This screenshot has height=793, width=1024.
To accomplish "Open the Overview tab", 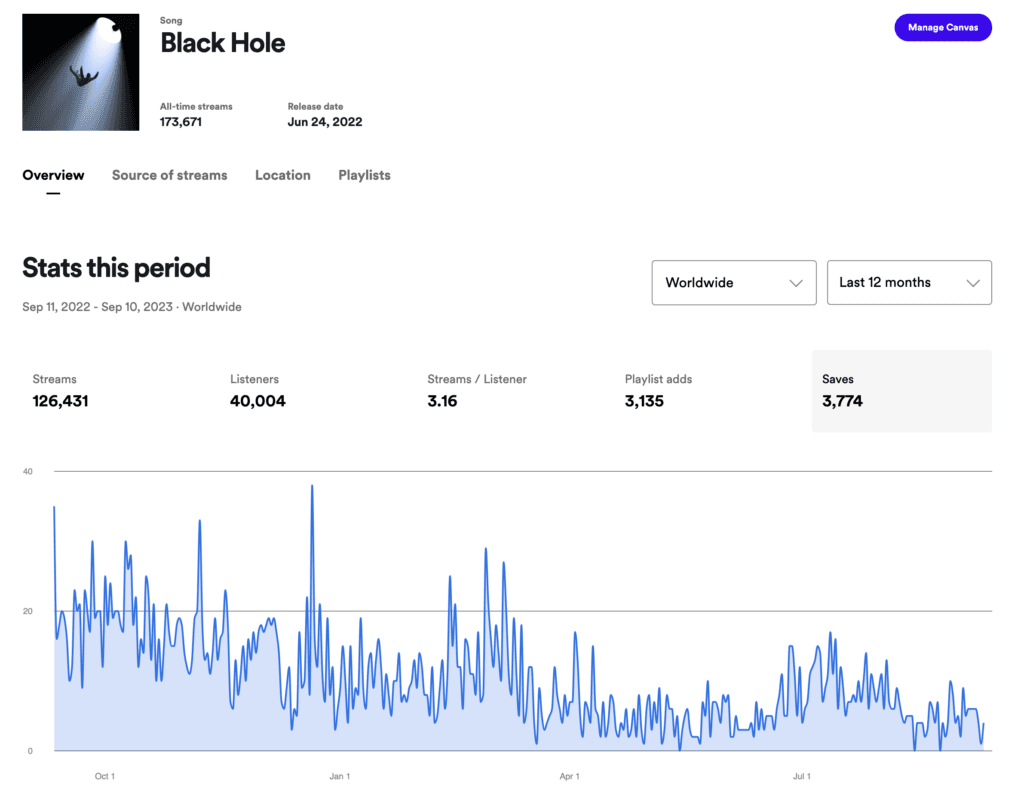I will pos(54,175).
